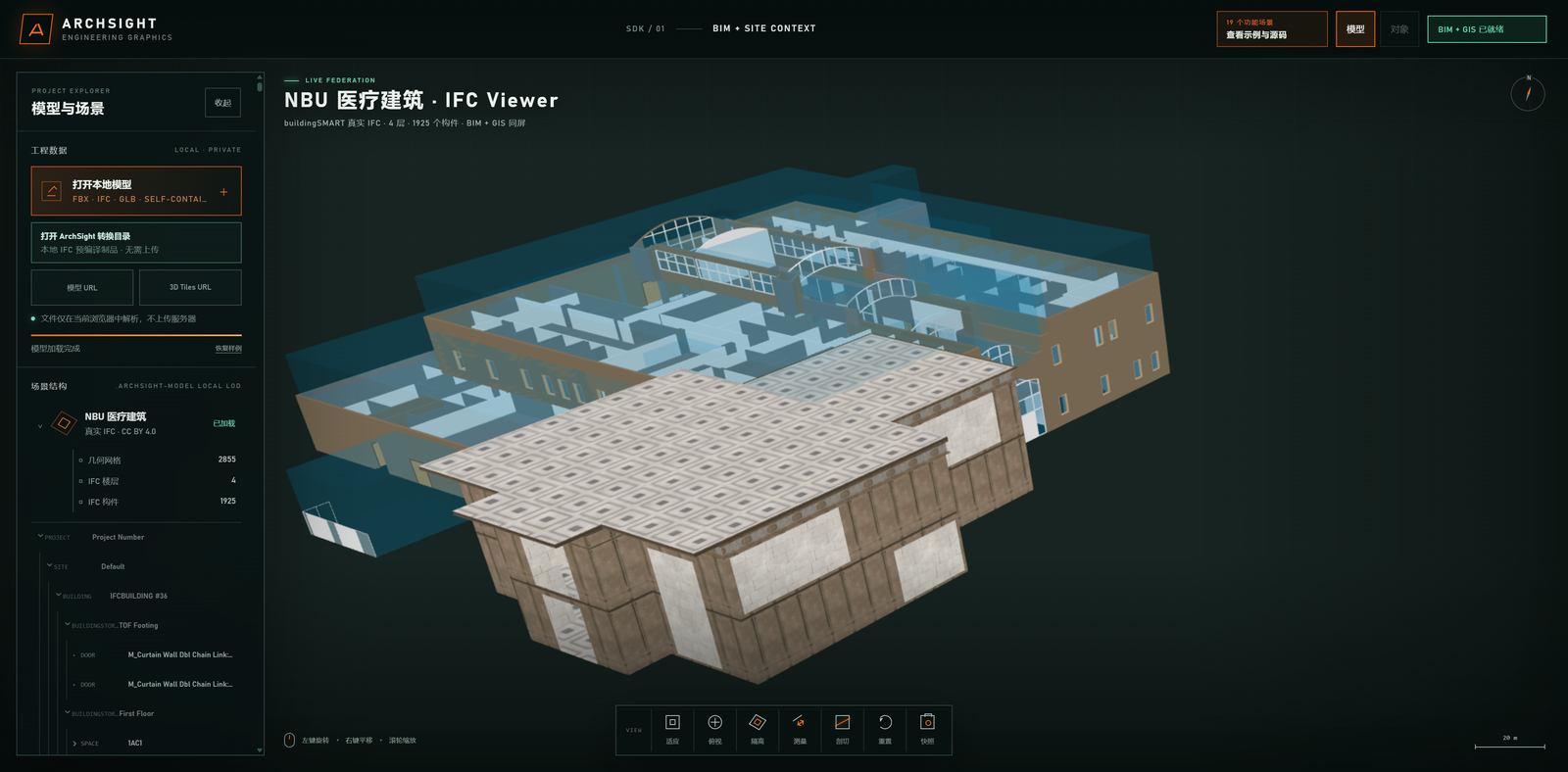Screen dimensions: 1568x772
Task: Collapse the SITE Default node
Action: (x=49, y=565)
